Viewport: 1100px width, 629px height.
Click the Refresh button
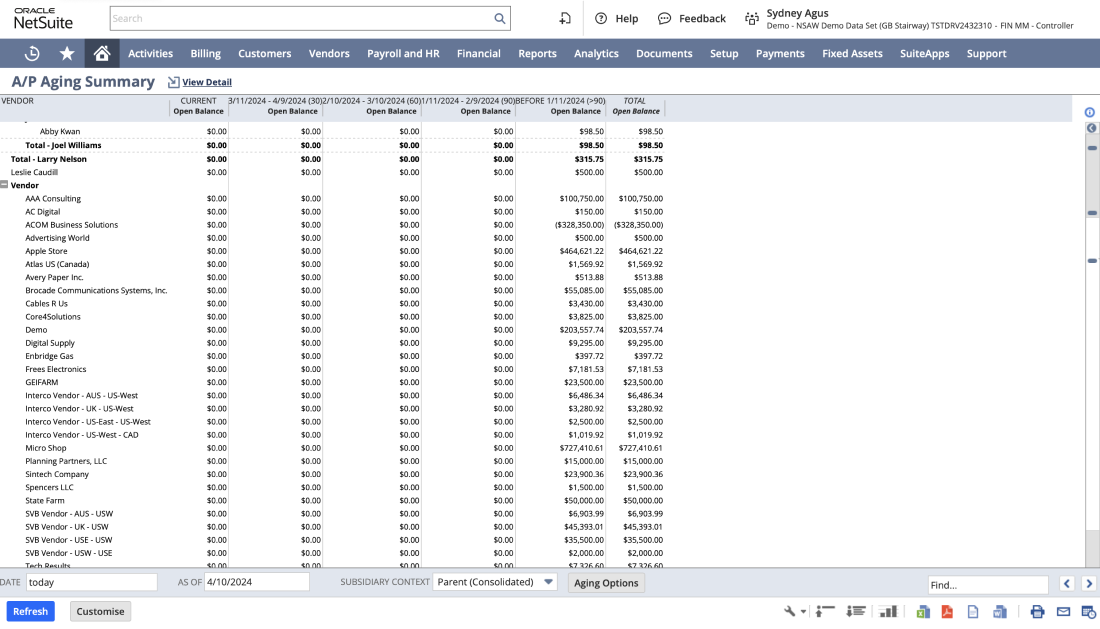(30, 612)
